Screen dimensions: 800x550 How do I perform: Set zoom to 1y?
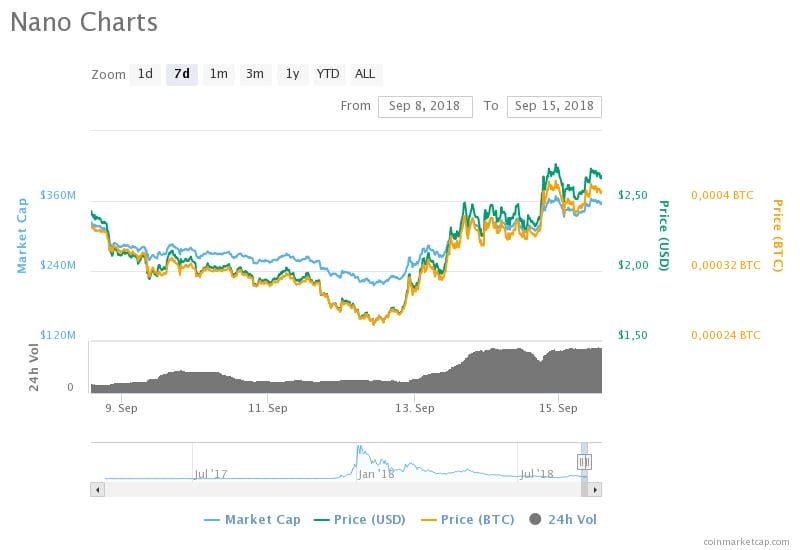[292, 74]
